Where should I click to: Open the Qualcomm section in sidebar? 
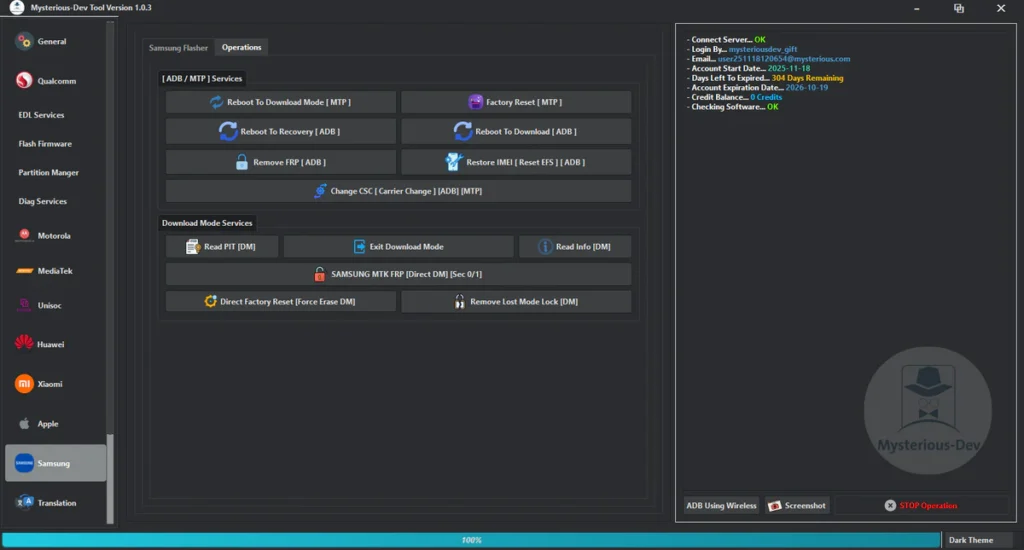56,81
